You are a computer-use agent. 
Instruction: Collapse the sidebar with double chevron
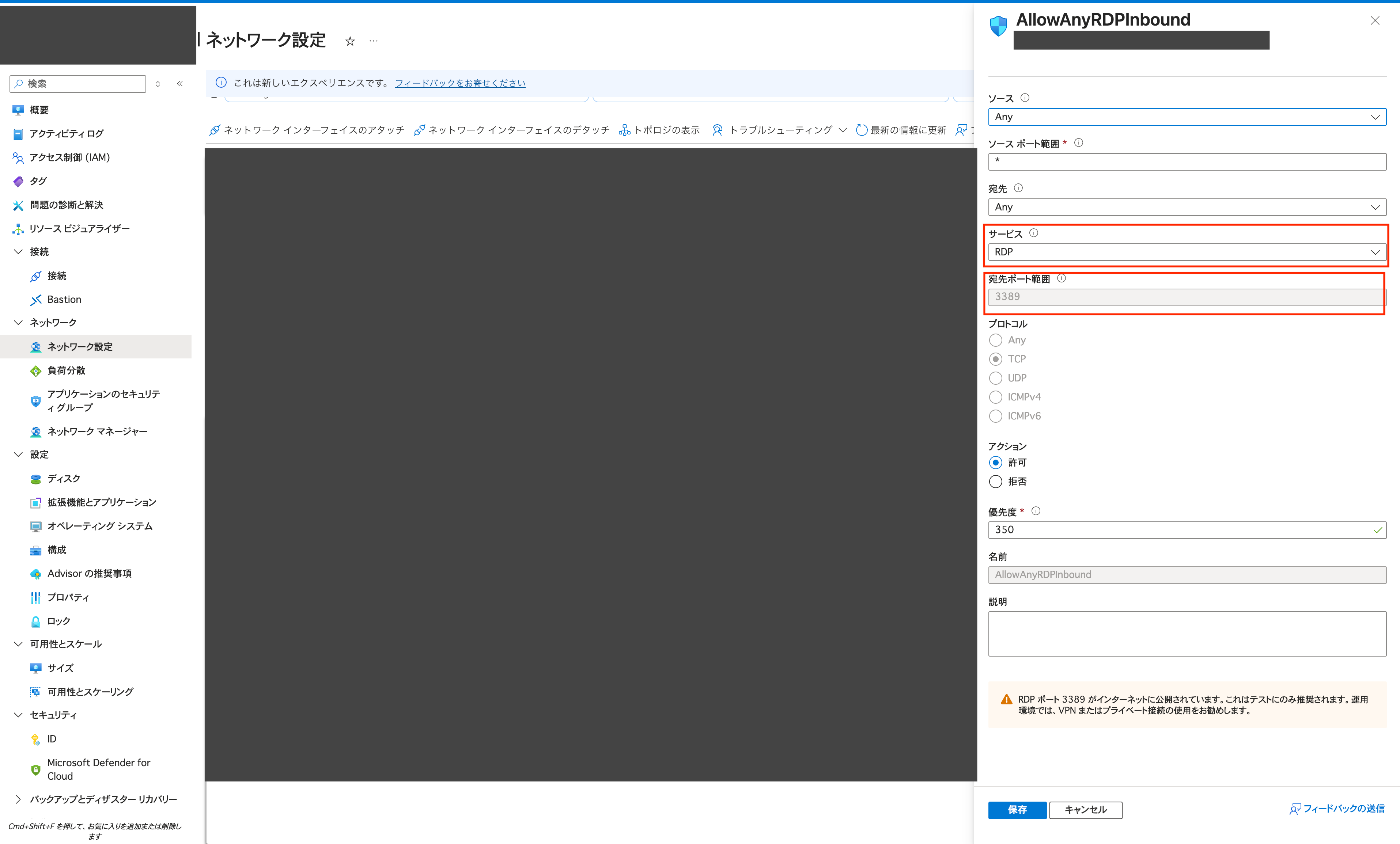[x=180, y=84]
